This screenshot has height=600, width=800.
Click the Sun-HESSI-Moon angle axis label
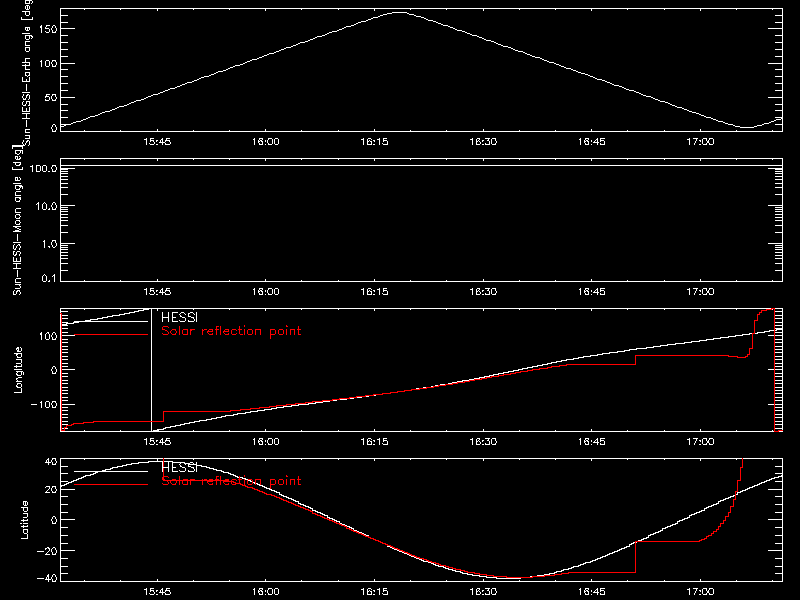(17, 220)
